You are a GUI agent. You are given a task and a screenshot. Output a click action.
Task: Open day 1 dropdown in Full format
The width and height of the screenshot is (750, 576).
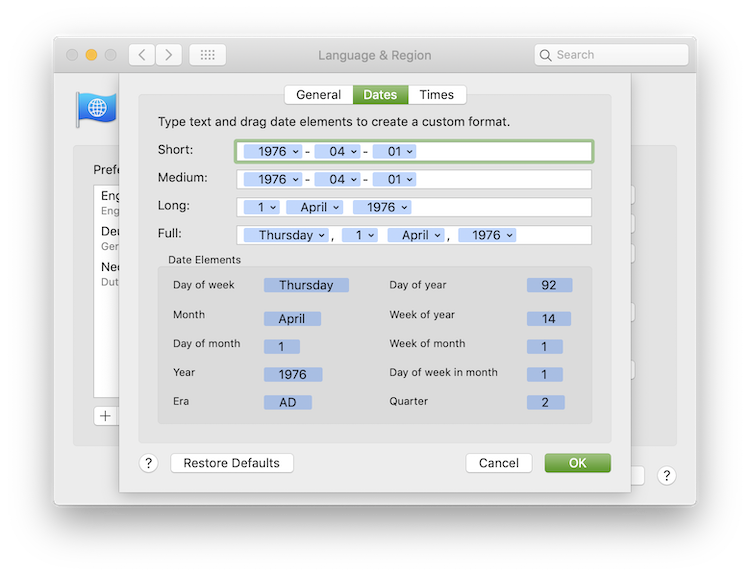tap(360, 235)
